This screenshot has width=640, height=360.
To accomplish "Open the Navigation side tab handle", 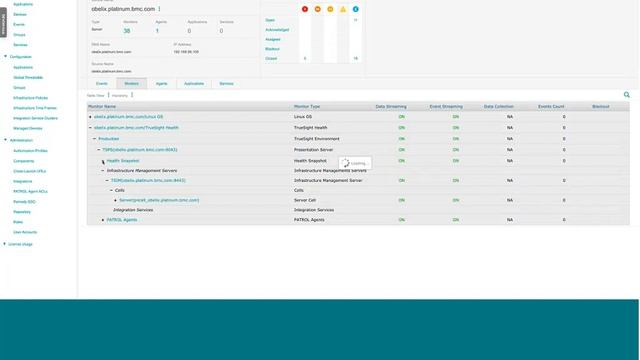I will coord(3,22).
